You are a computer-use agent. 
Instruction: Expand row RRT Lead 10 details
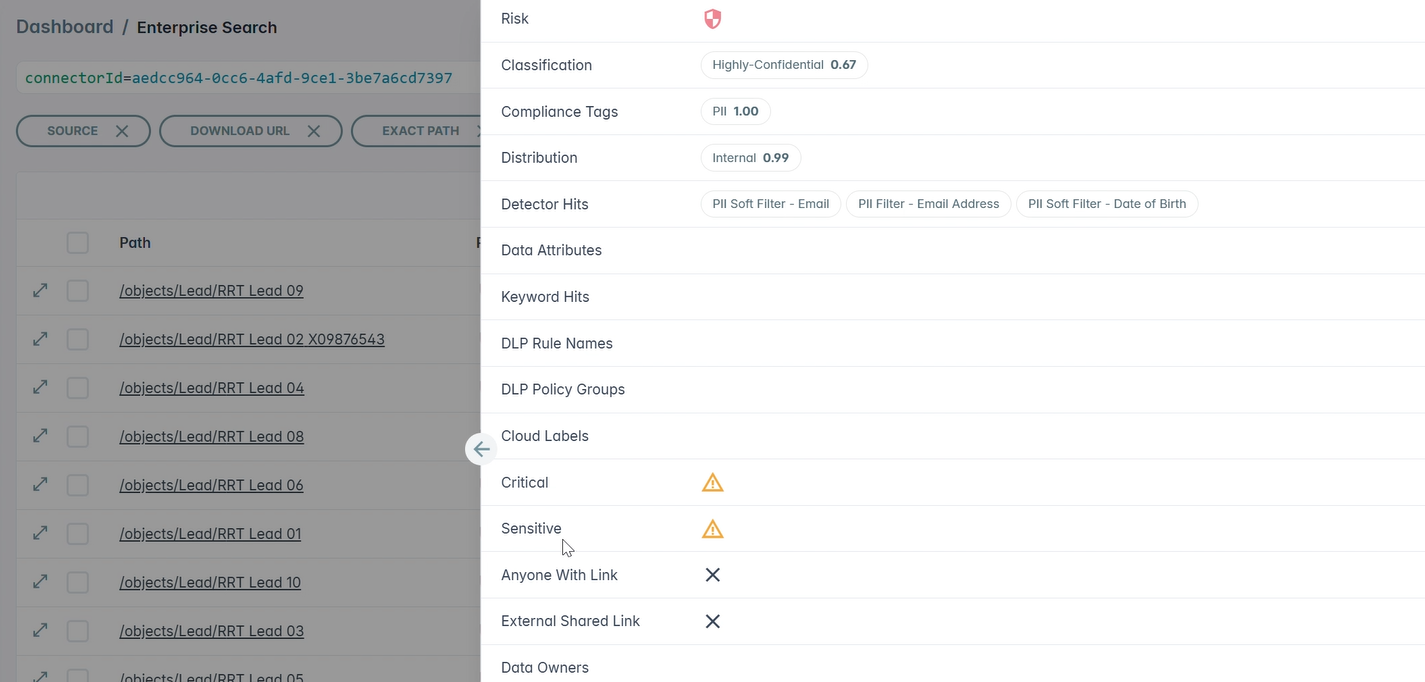pyautogui.click(x=40, y=581)
